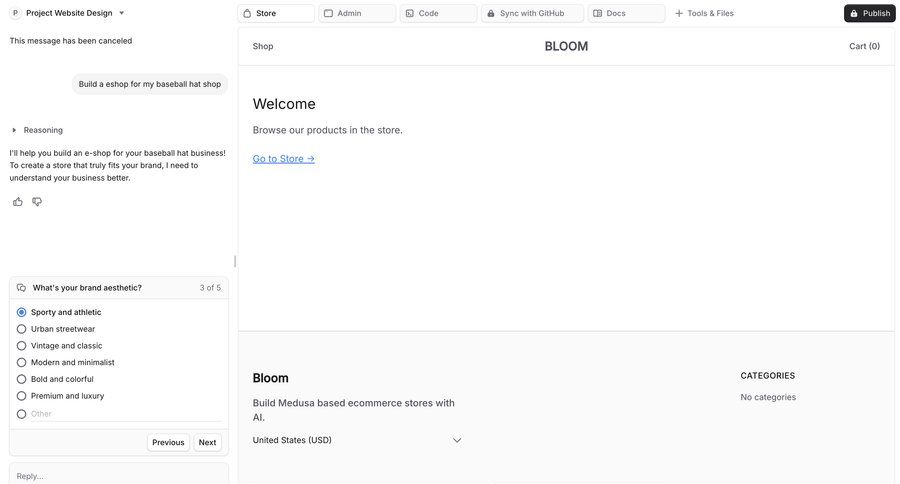This screenshot has width=900, height=484.
Task: Open the Project Website Design dropdown
Action: [75, 13]
